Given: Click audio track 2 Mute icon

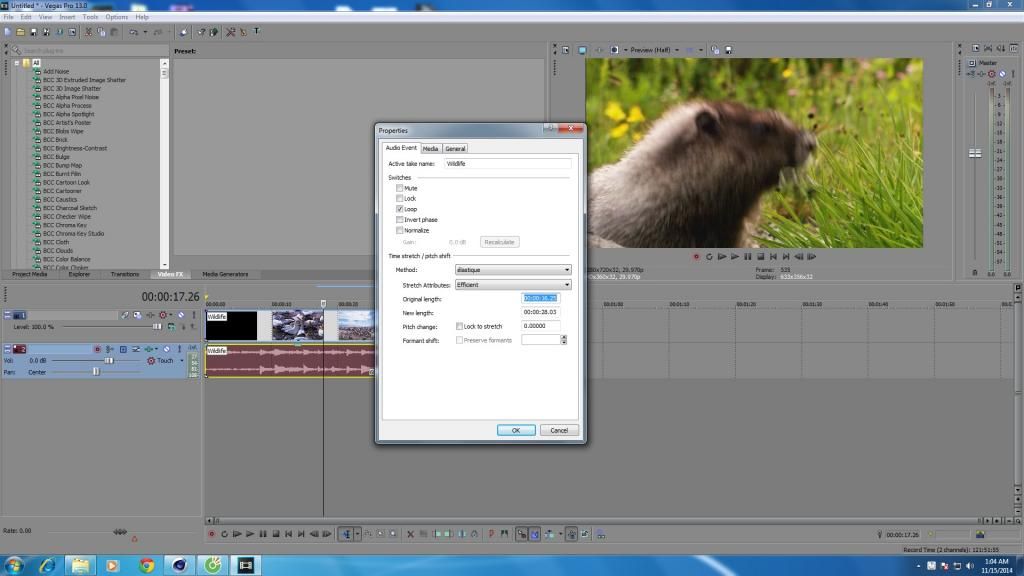Looking at the screenshot, I should coord(167,349).
